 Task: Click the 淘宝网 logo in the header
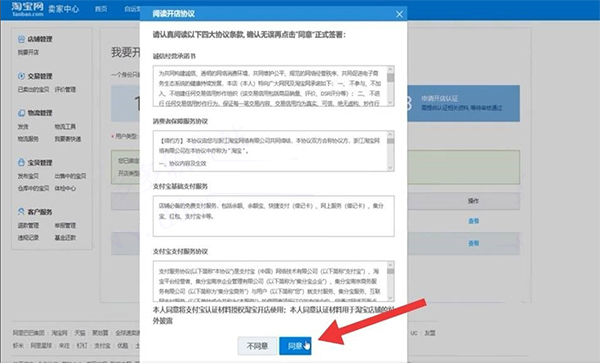point(28,9)
